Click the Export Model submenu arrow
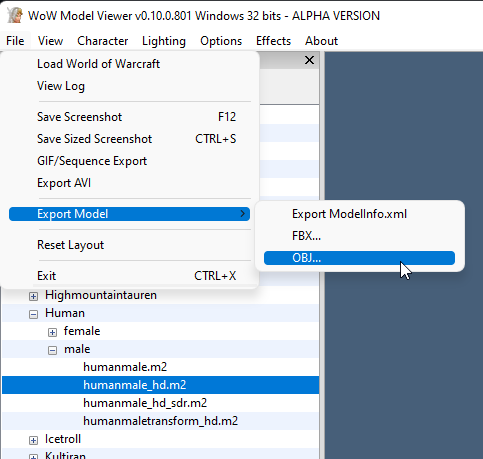The image size is (483, 459). (243, 214)
